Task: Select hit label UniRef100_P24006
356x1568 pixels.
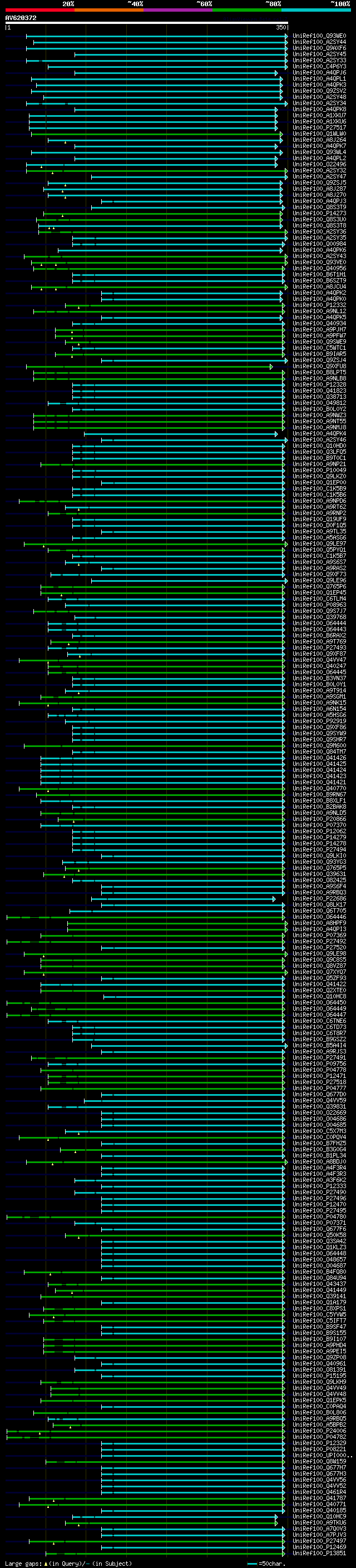Action: coord(319,1431)
